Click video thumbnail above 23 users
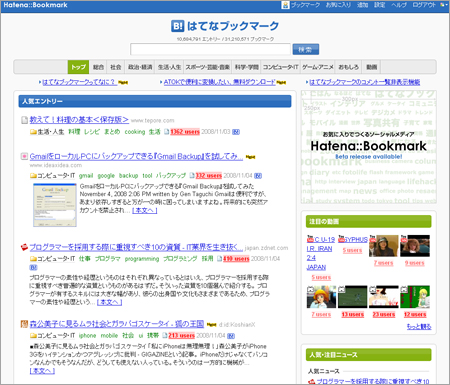The width and height of the screenshot is (450, 385). (384, 297)
